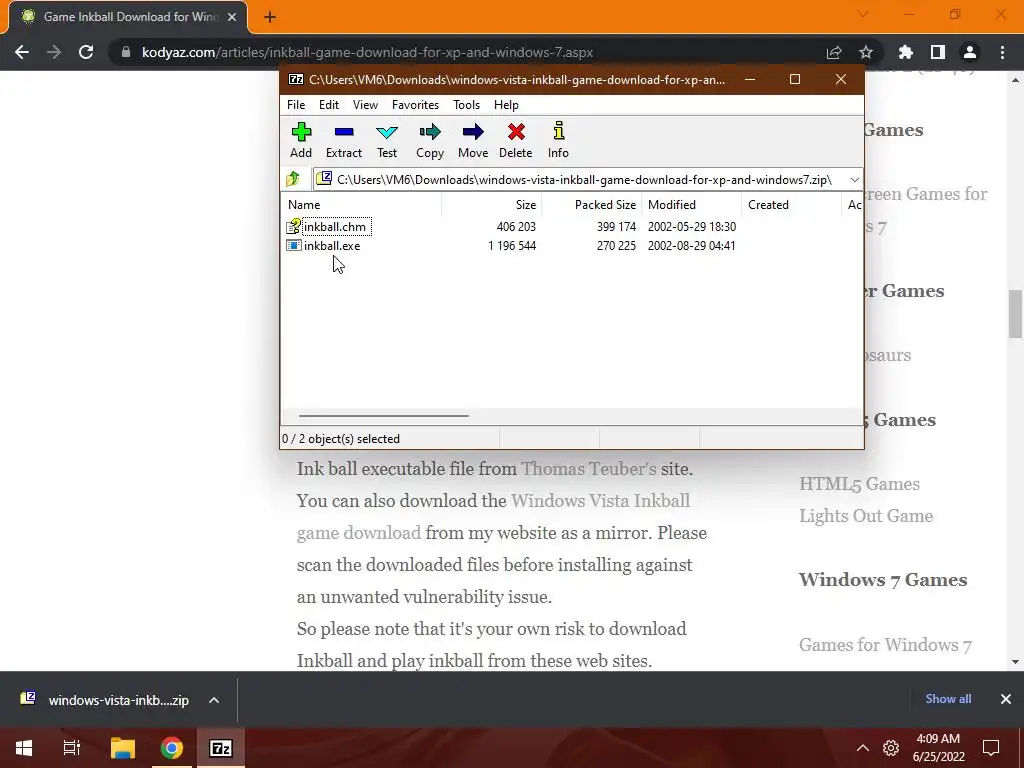
Task: Run the Test archive tool
Action: (387, 140)
